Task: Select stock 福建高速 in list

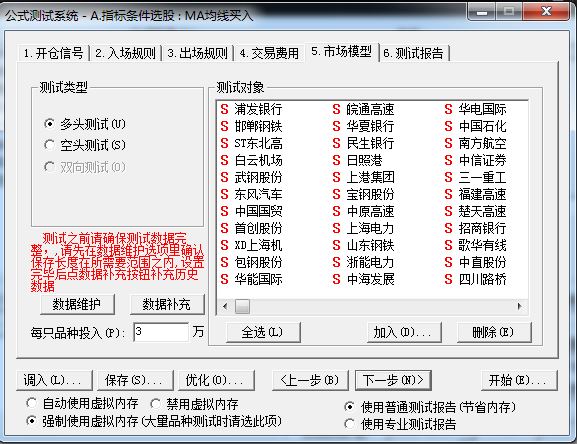Action: coord(482,194)
